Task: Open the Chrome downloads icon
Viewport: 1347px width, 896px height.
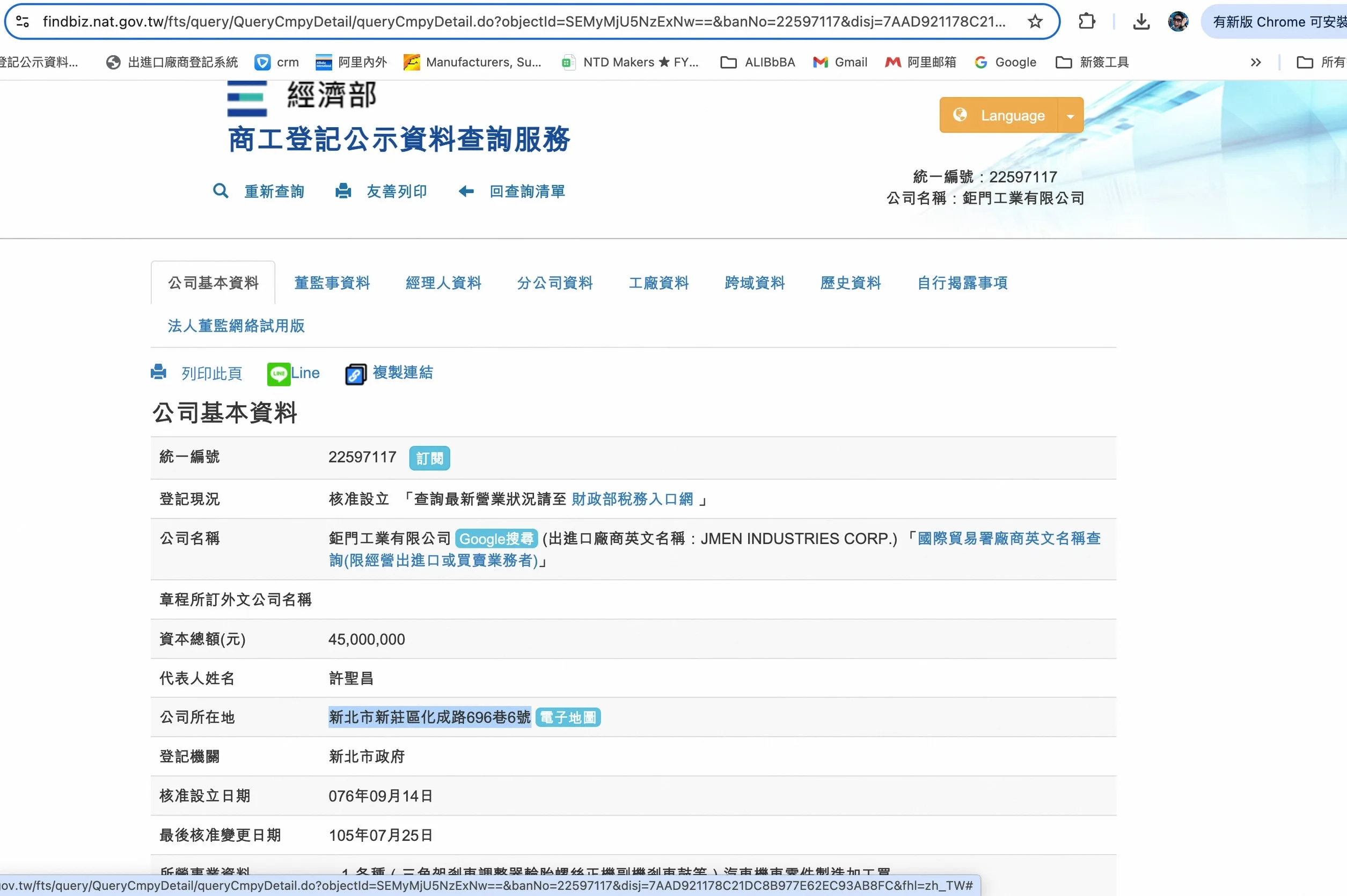Action: [x=1141, y=21]
